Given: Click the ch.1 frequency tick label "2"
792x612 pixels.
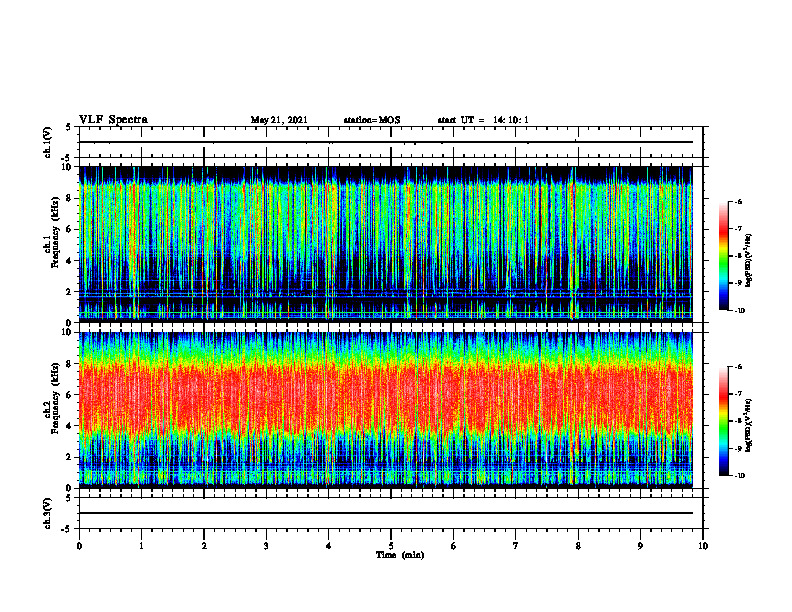Looking at the screenshot, I should click(70, 292).
